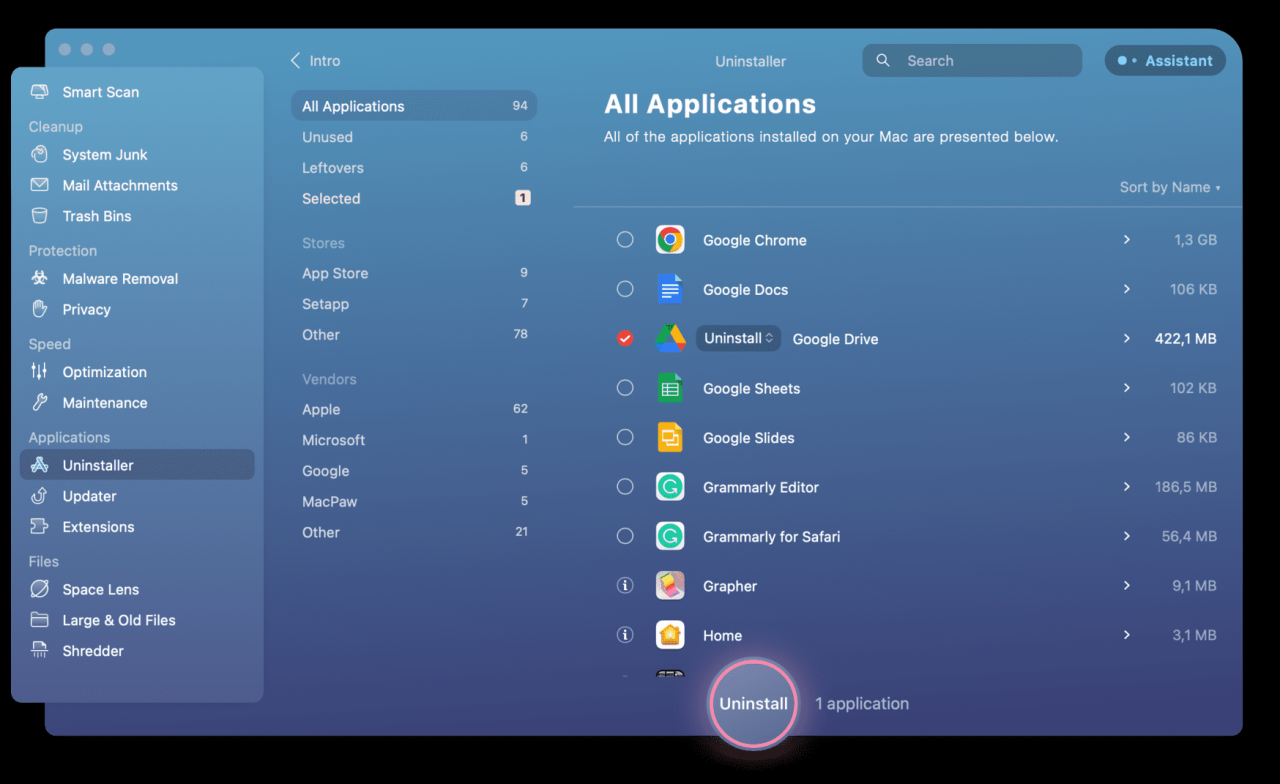The height and width of the screenshot is (784, 1280).
Task: Select Grammarly for Safari checkbox
Action: point(625,536)
